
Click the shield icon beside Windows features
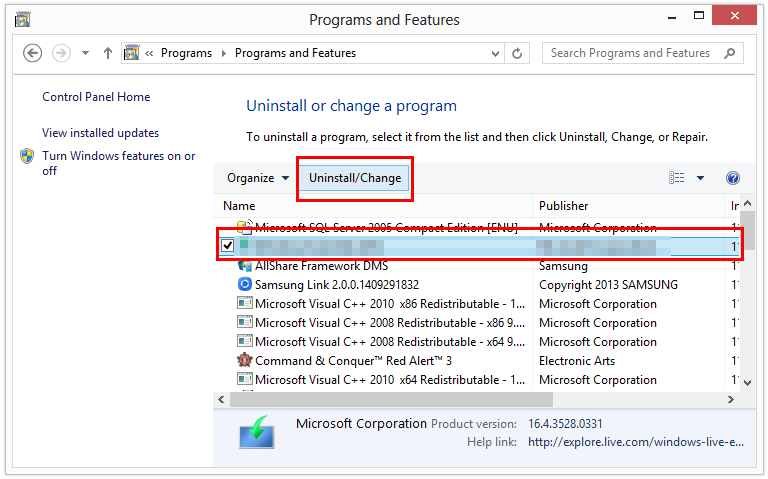click(27, 156)
